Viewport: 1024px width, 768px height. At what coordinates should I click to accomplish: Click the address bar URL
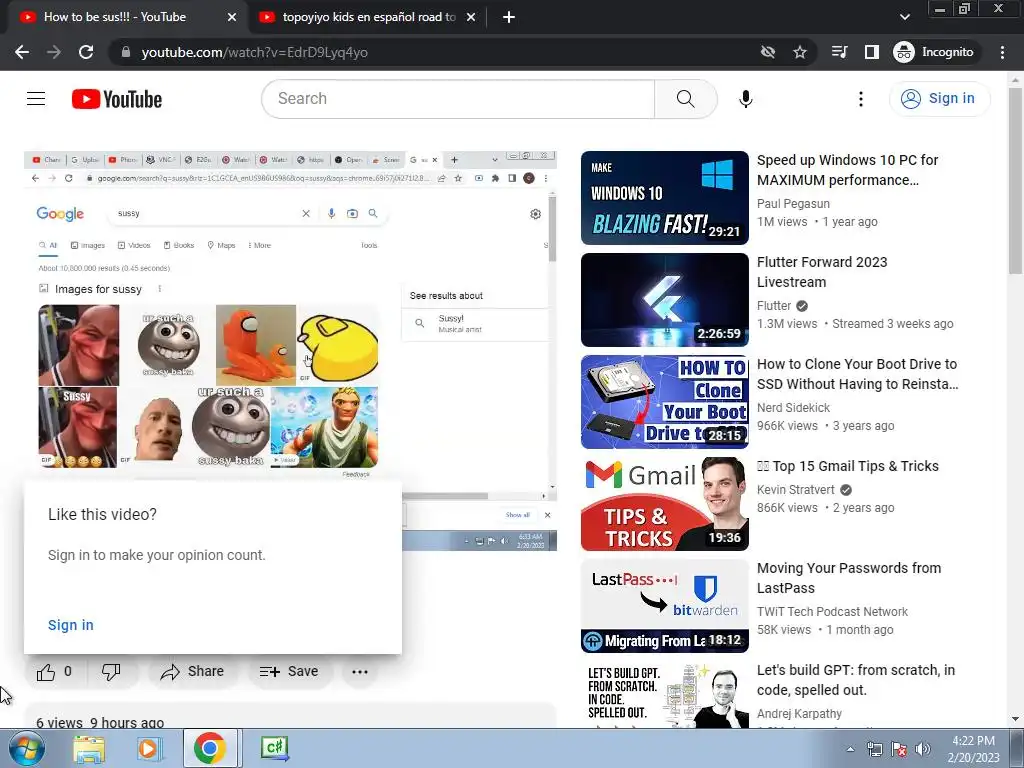coord(255,52)
